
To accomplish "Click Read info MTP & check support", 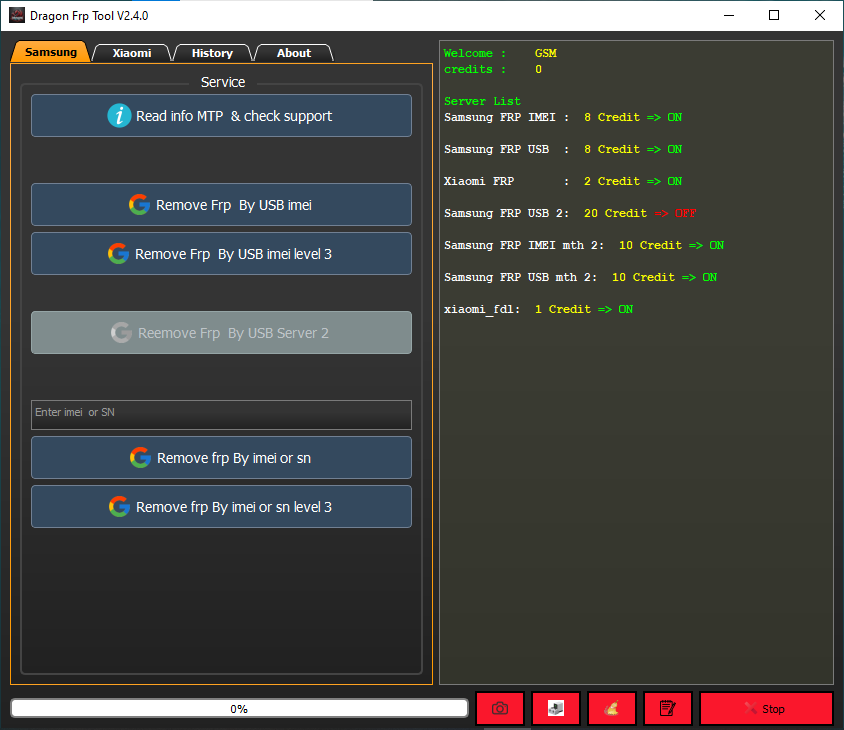I will pos(221,115).
